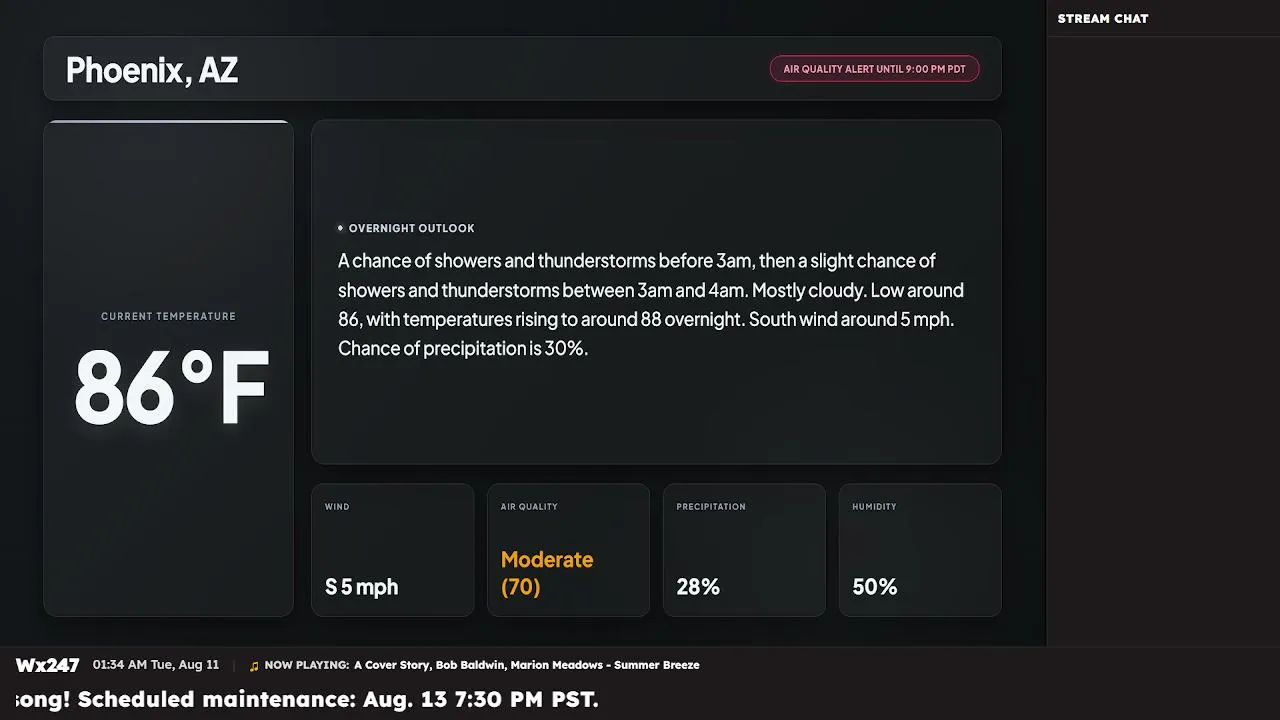Open the Air Quality Moderate (70) card
The image size is (1280, 720).
click(x=568, y=550)
